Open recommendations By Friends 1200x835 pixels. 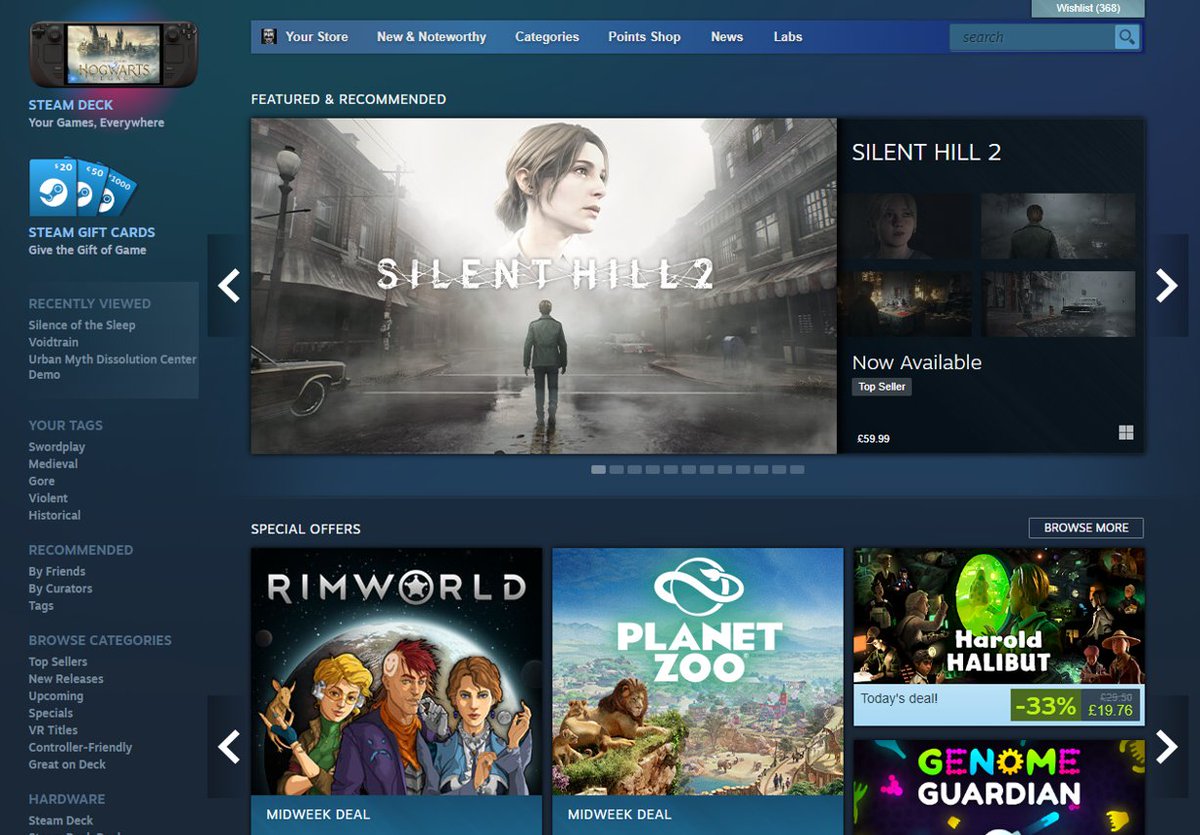tap(57, 572)
